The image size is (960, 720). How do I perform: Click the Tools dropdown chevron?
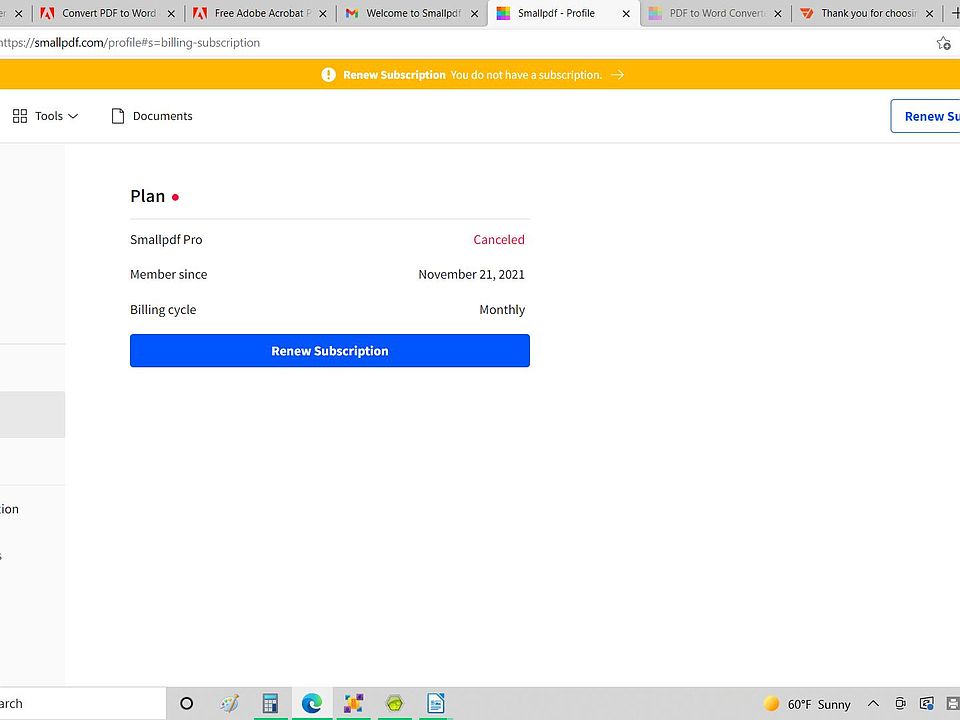click(x=73, y=116)
